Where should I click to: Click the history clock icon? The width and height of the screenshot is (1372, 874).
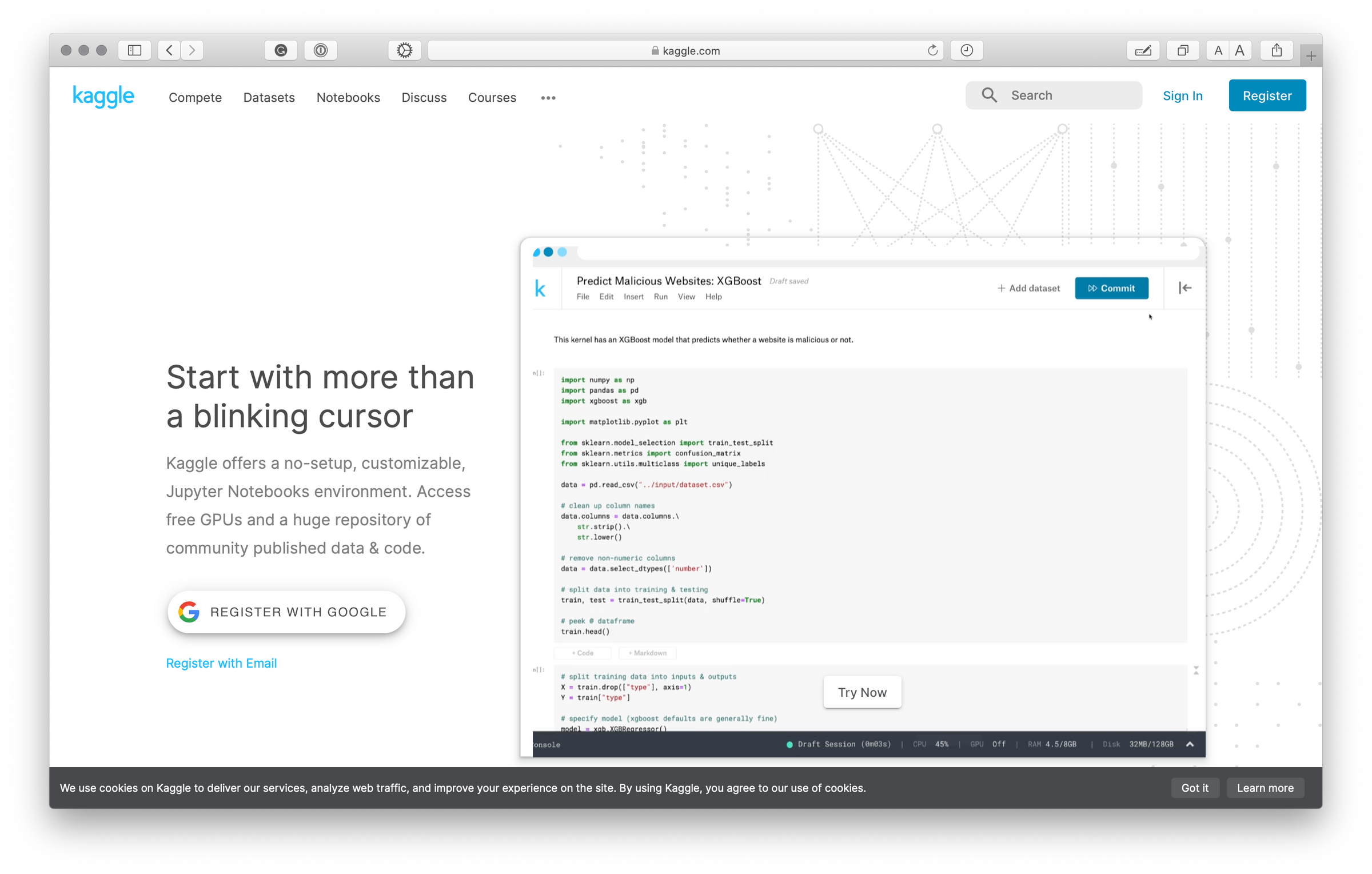(967, 50)
